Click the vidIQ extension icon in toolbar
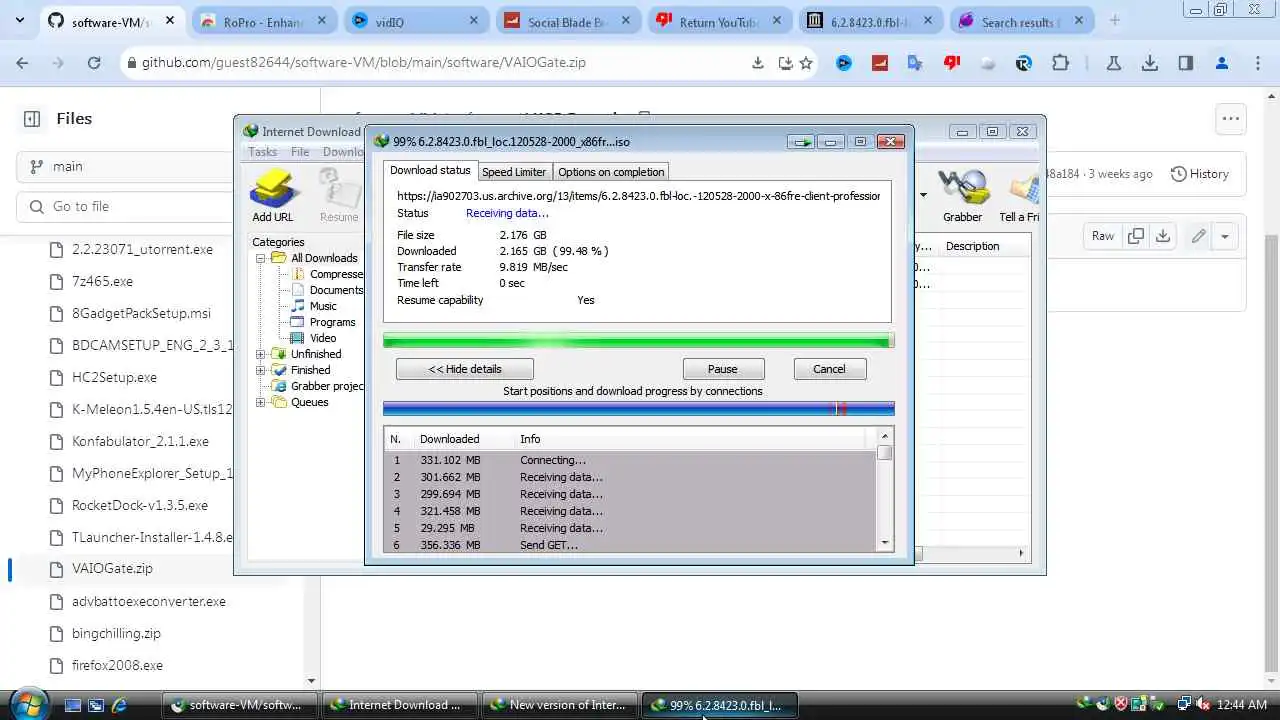The image size is (1280, 720). point(844,62)
